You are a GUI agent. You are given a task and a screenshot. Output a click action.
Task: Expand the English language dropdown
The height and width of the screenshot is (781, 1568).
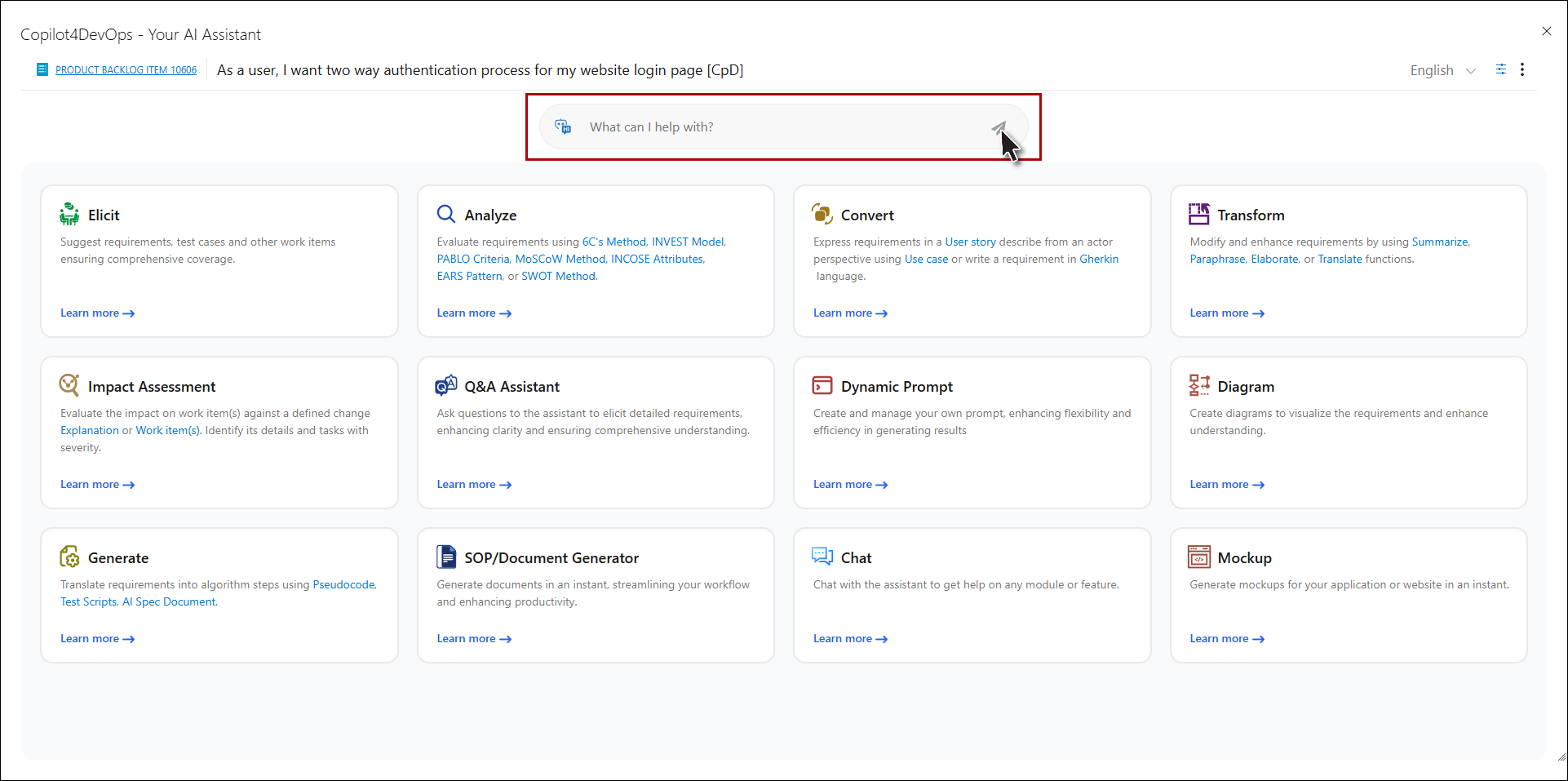pos(1442,70)
